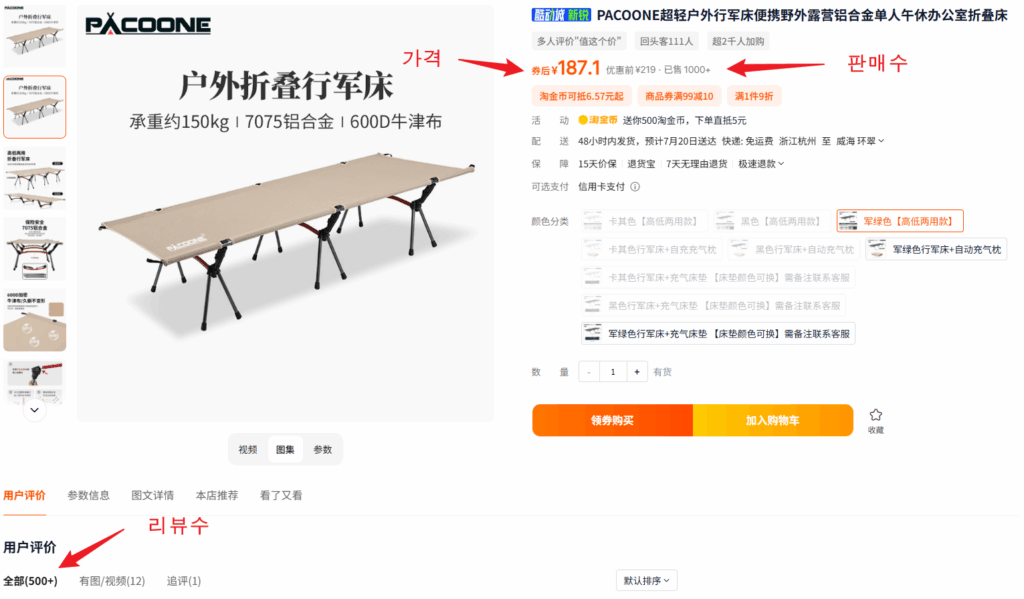Click the quantity input field
Viewport: 1024px width, 599px height.
pos(613,372)
